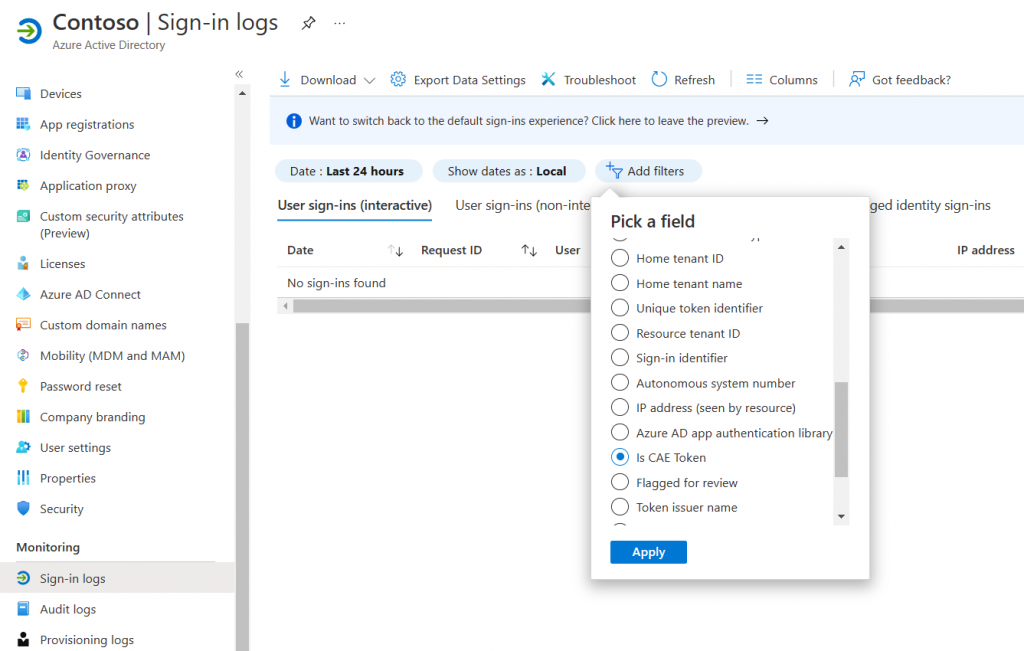Select Azure AD app authentication library radio
1024x651 pixels.
click(x=620, y=432)
